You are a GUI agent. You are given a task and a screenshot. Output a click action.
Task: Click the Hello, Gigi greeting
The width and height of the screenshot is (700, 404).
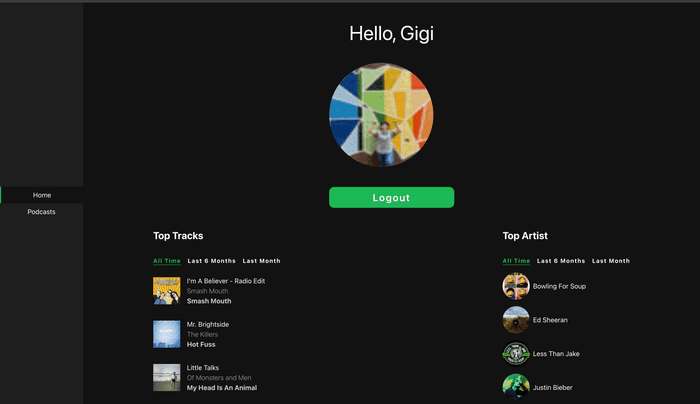(392, 33)
